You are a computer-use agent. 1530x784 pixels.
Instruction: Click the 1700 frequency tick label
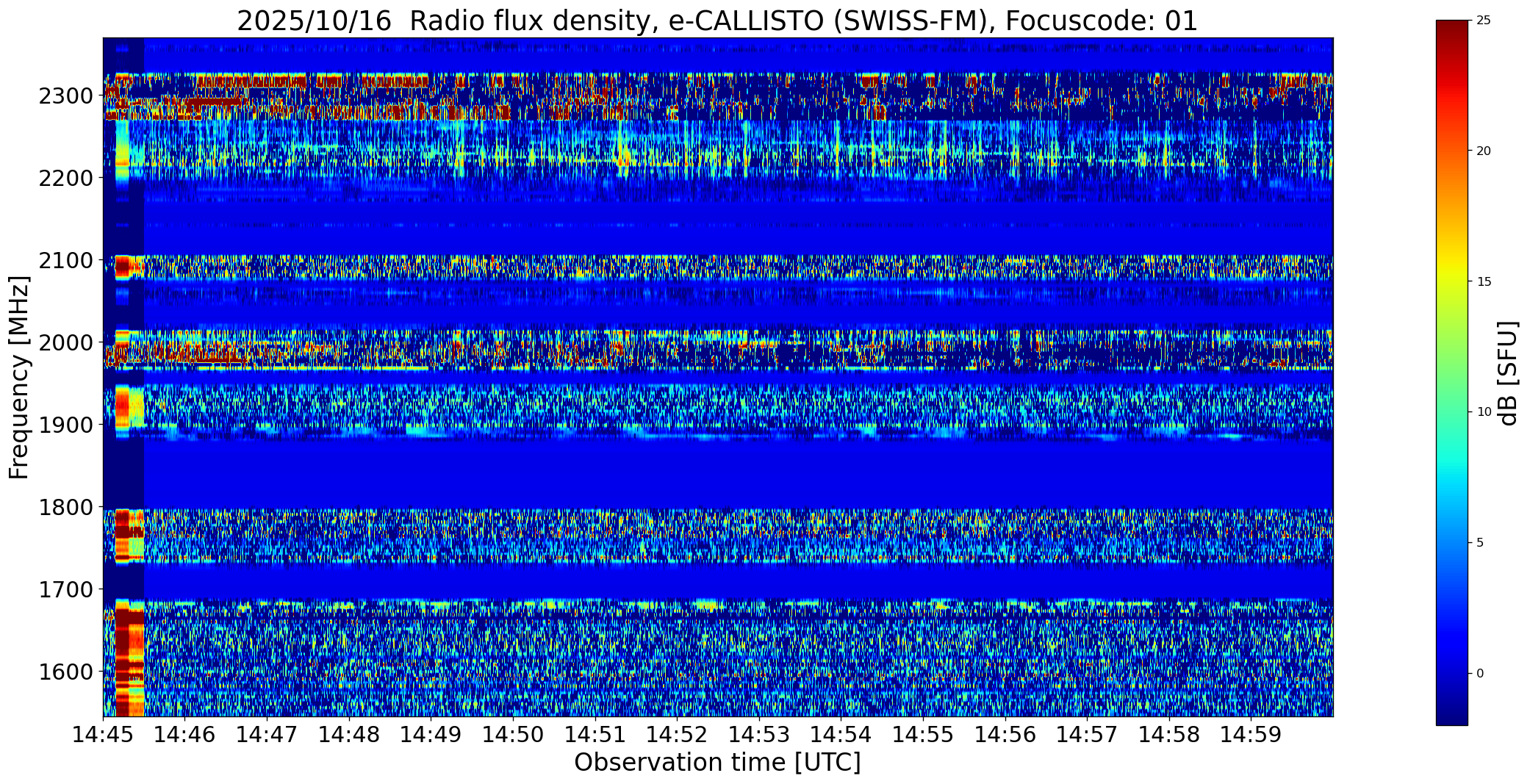tap(68, 589)
